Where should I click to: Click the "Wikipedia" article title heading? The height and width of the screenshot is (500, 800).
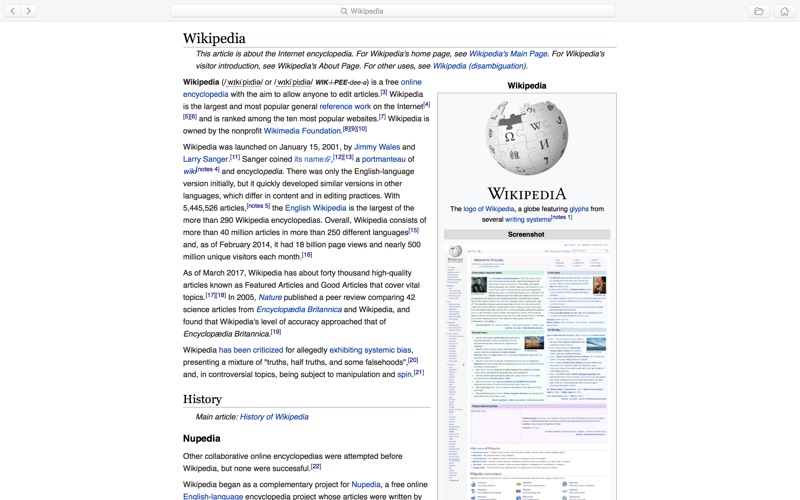click(214, 38)
